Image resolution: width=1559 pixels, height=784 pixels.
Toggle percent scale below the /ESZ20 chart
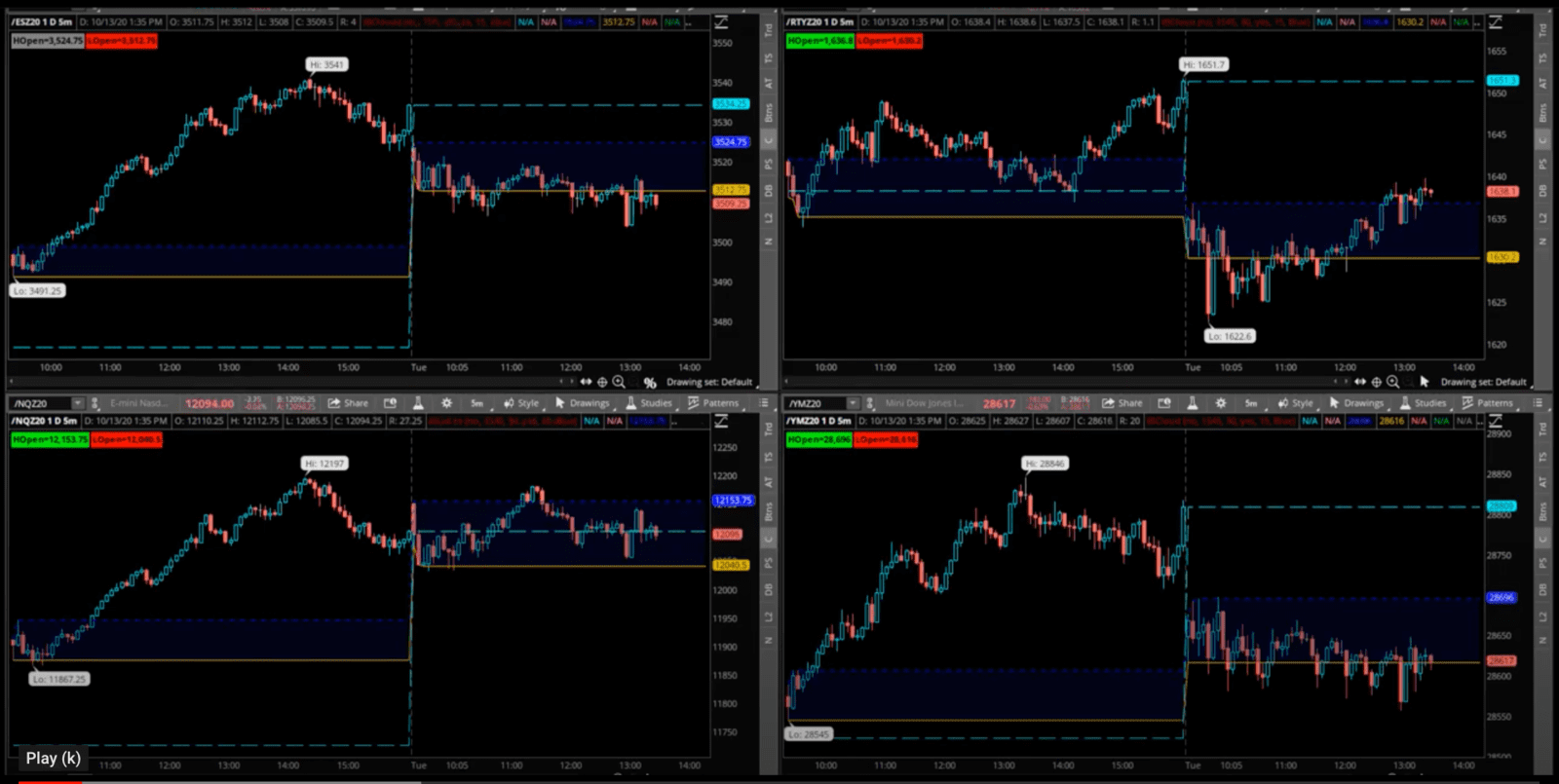(x=650, y=383)
